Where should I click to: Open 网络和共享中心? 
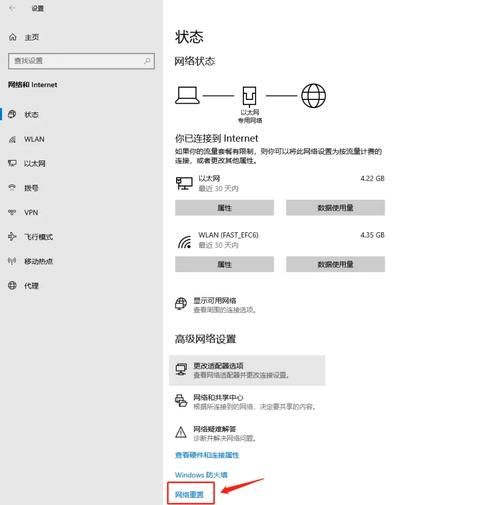coord(247,402)
